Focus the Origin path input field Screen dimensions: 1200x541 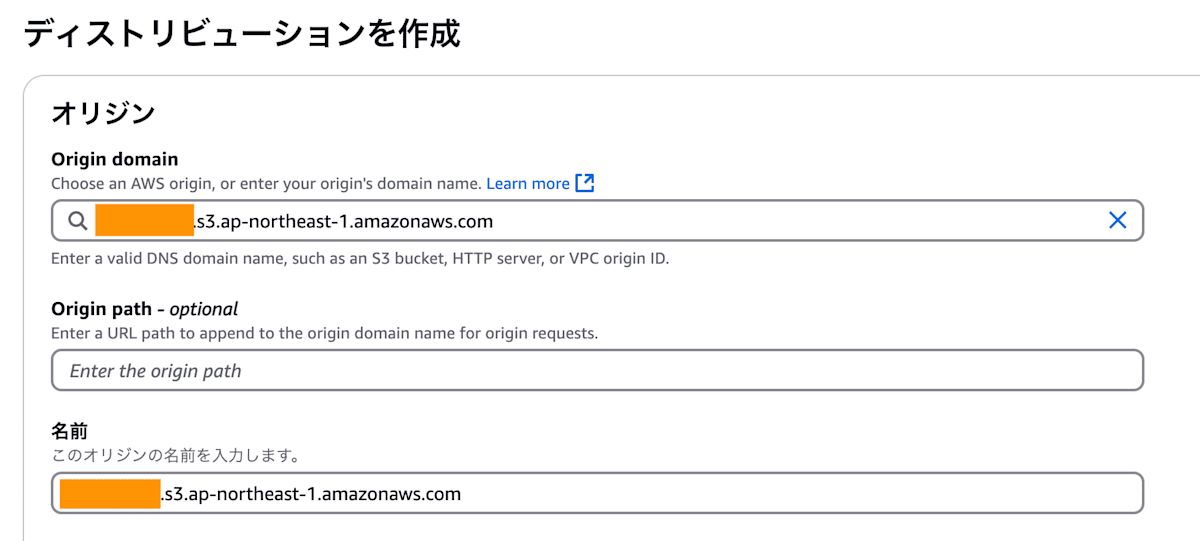597,370
